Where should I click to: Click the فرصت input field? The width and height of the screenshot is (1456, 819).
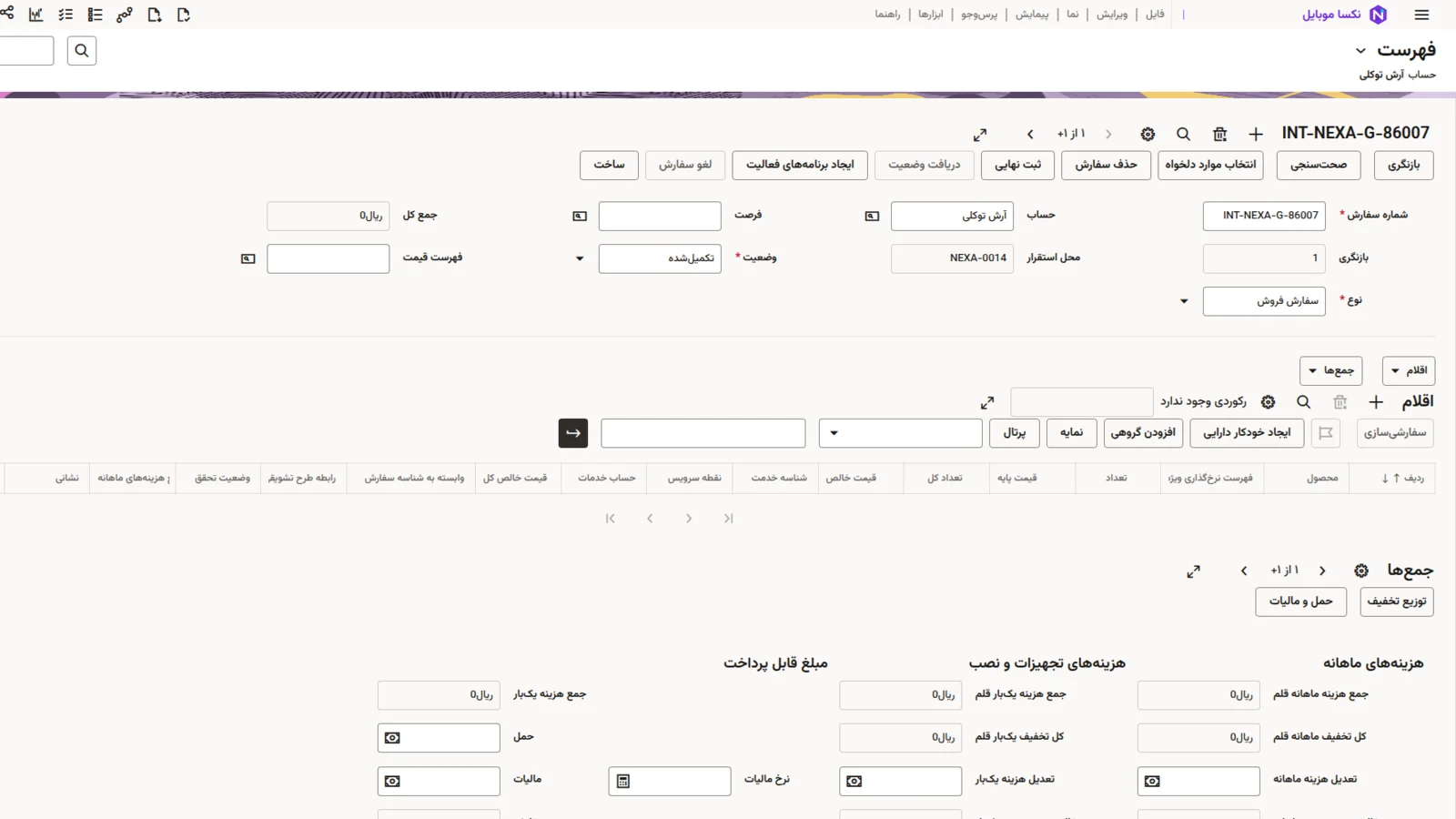tap(660, 217)
